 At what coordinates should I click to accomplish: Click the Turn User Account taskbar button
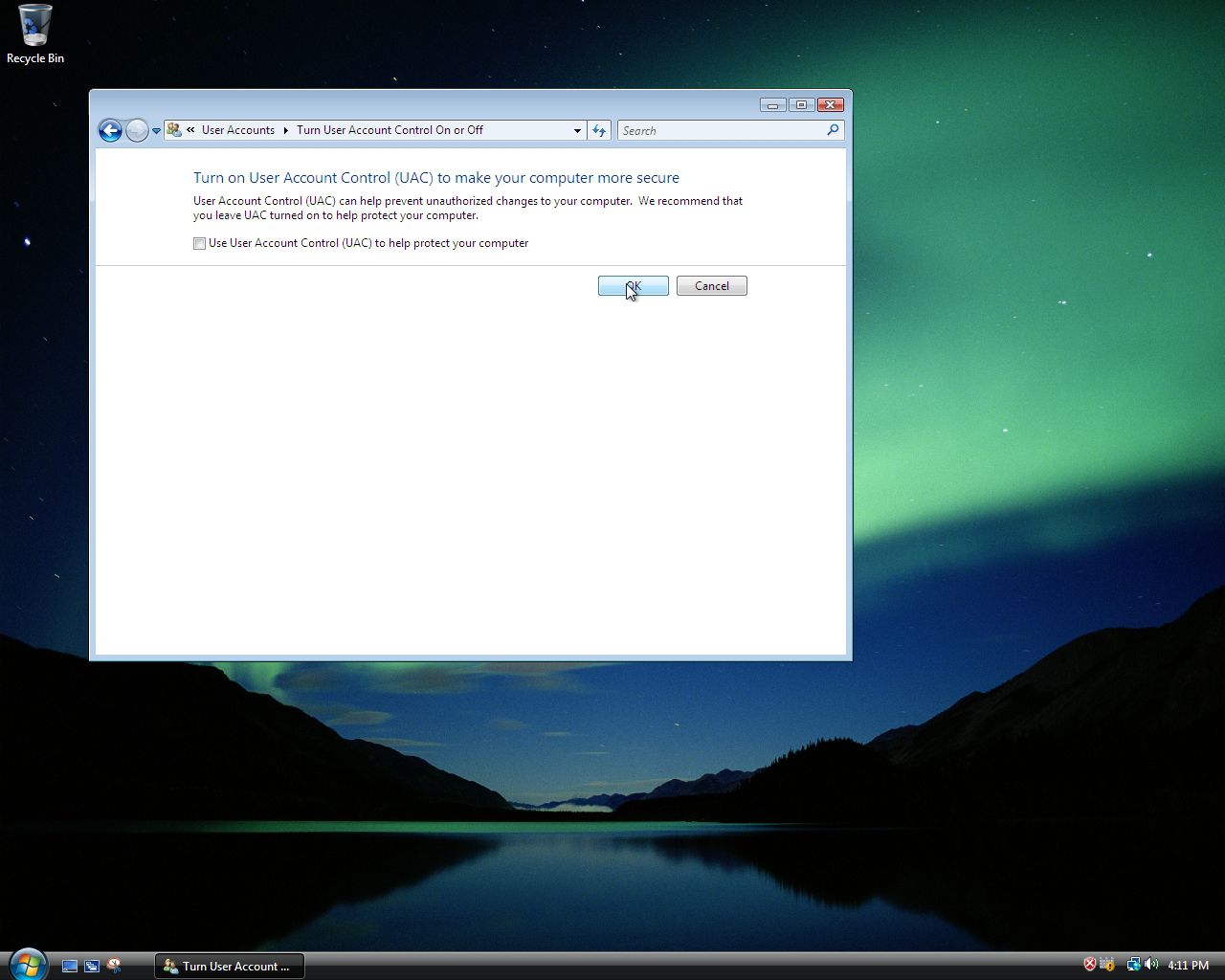(230, 967)
